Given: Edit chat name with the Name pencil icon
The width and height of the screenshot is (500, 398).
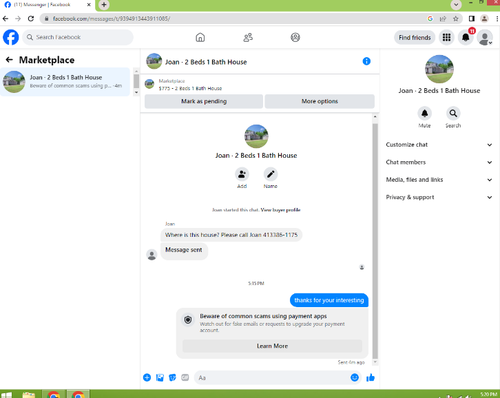Looking at the screenshot, I should pos(270,174).
